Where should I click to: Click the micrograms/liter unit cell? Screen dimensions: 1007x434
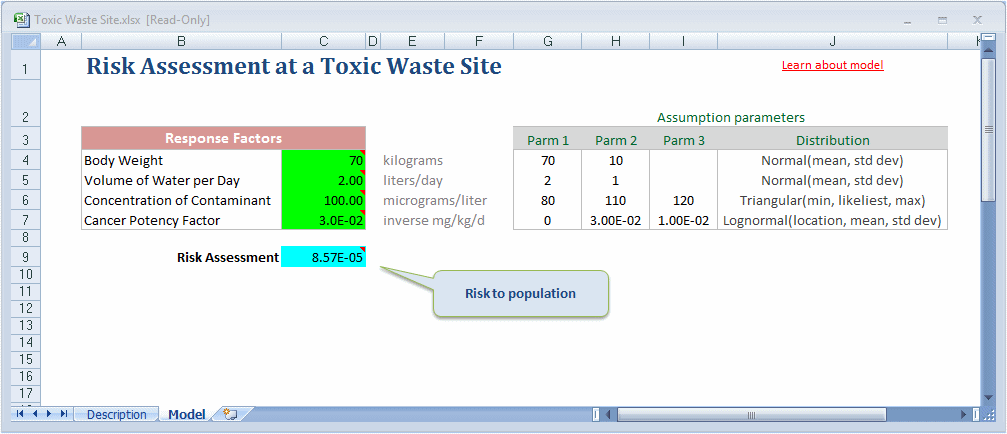(435, 200)
